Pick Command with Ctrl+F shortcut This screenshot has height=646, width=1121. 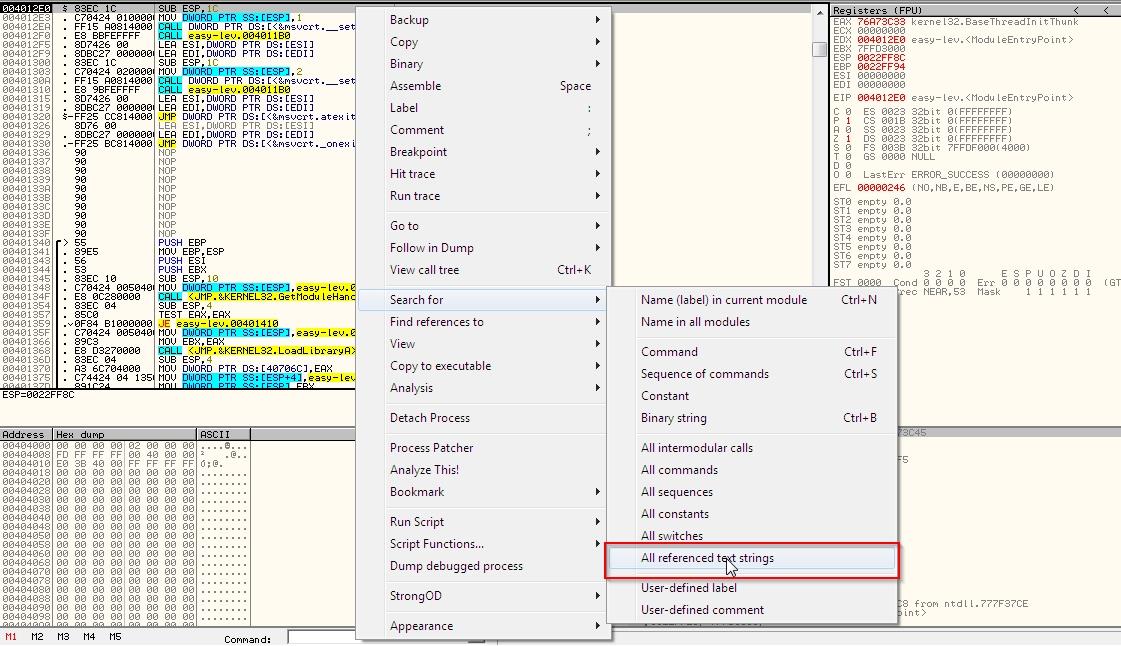[751, 352]
